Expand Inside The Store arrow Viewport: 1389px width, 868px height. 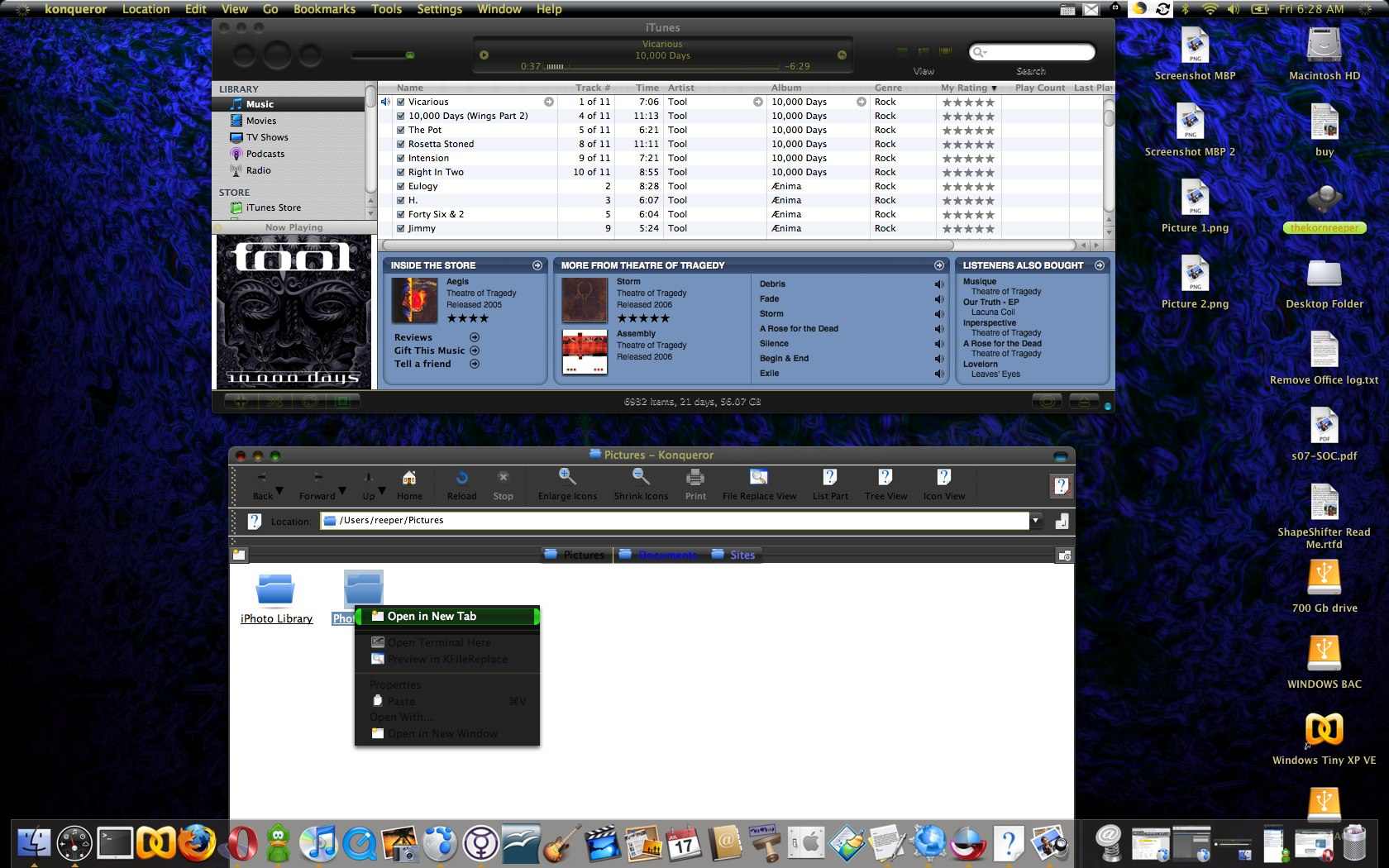(x=537, y=265)
